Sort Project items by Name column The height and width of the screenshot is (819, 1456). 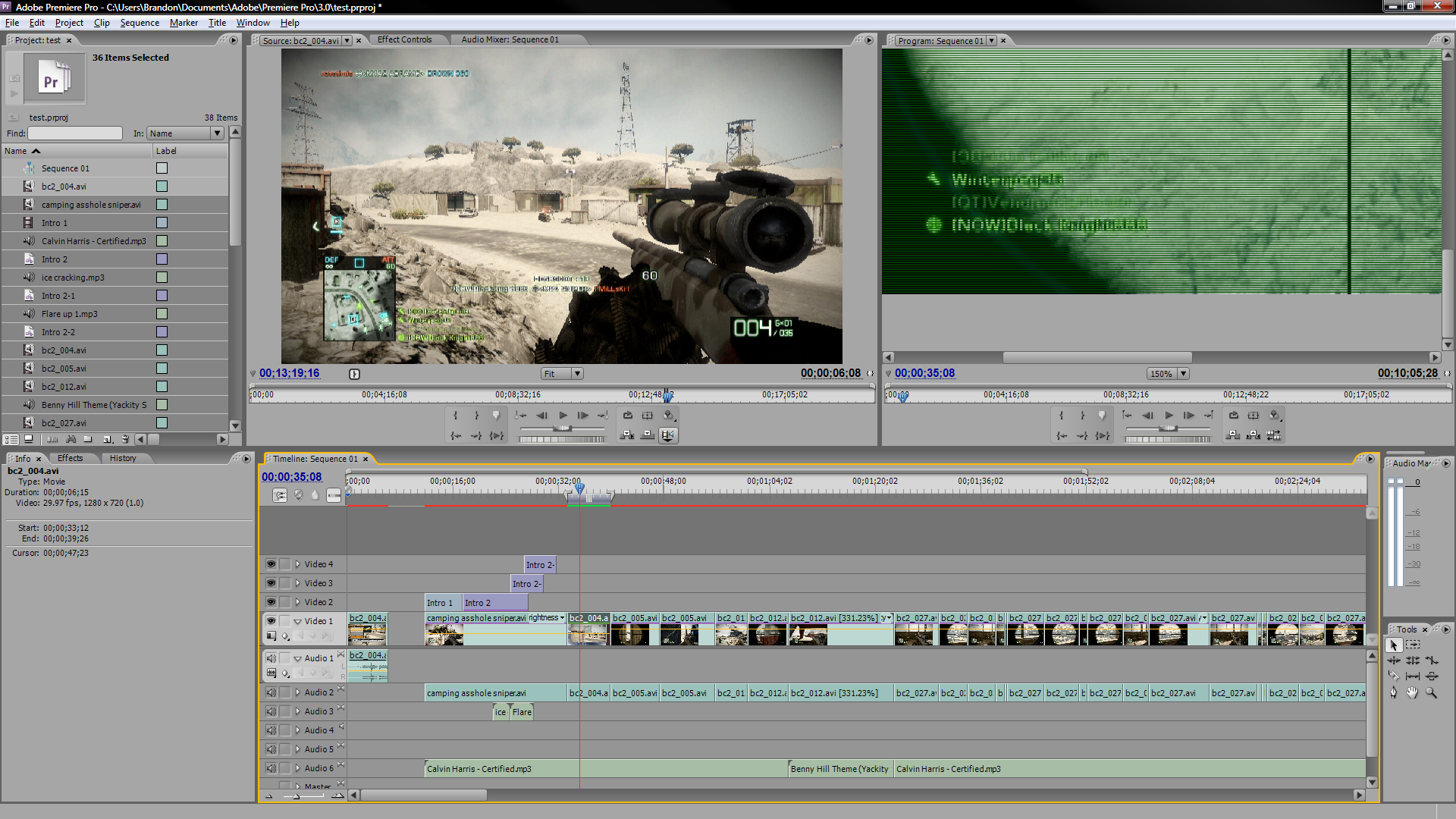pos(77,151)
